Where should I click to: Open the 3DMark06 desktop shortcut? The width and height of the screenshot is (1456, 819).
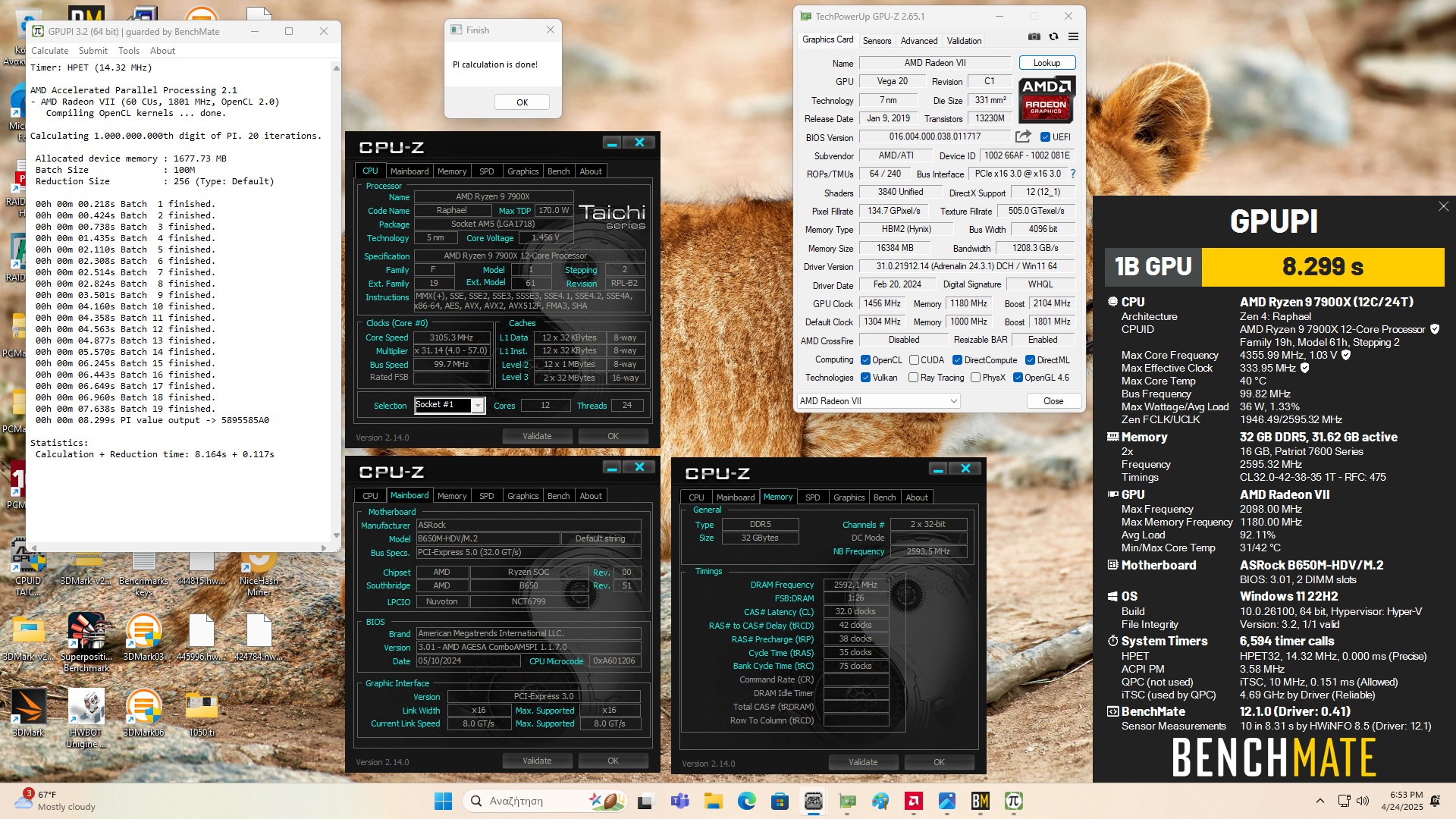[x=143, y=713]
